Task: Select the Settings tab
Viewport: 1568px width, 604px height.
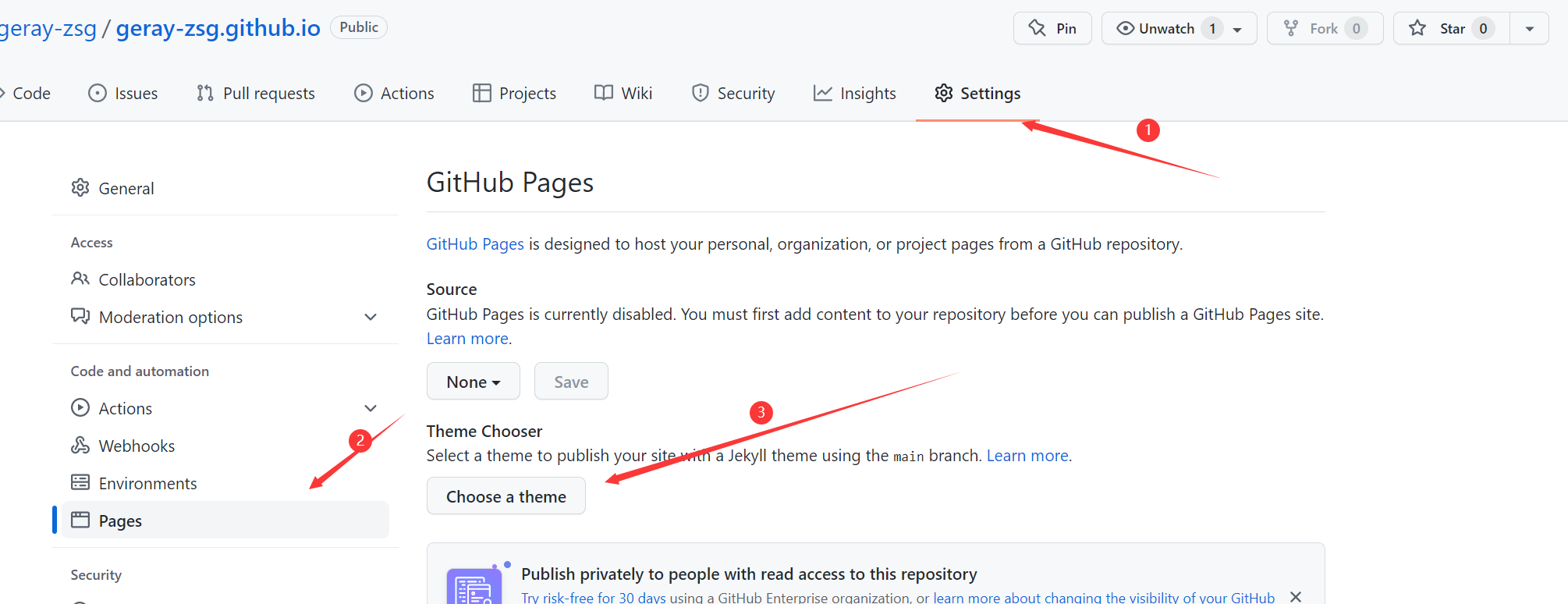Action: point(977,94)
